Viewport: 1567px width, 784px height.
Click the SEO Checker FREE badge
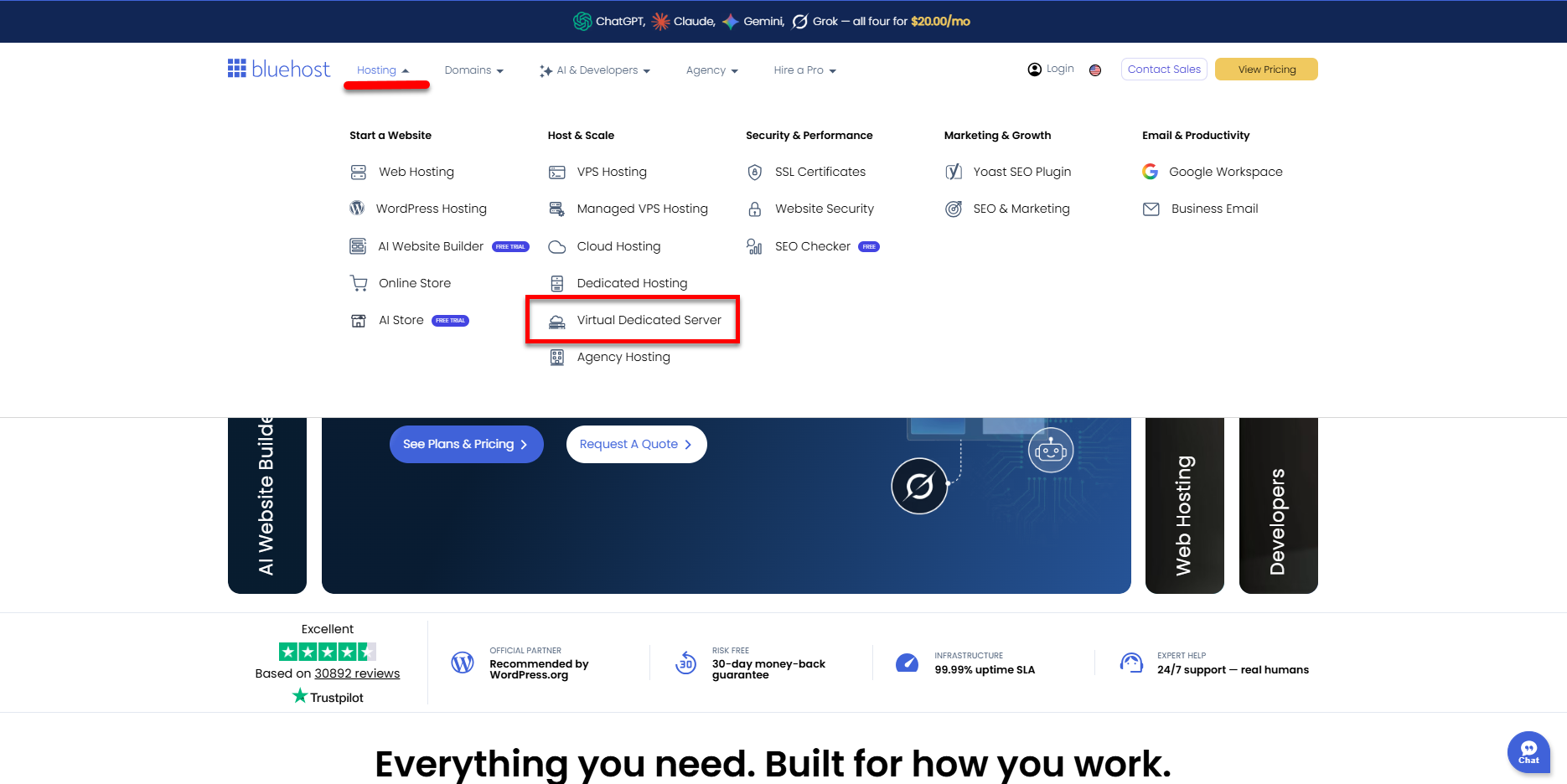869,247
